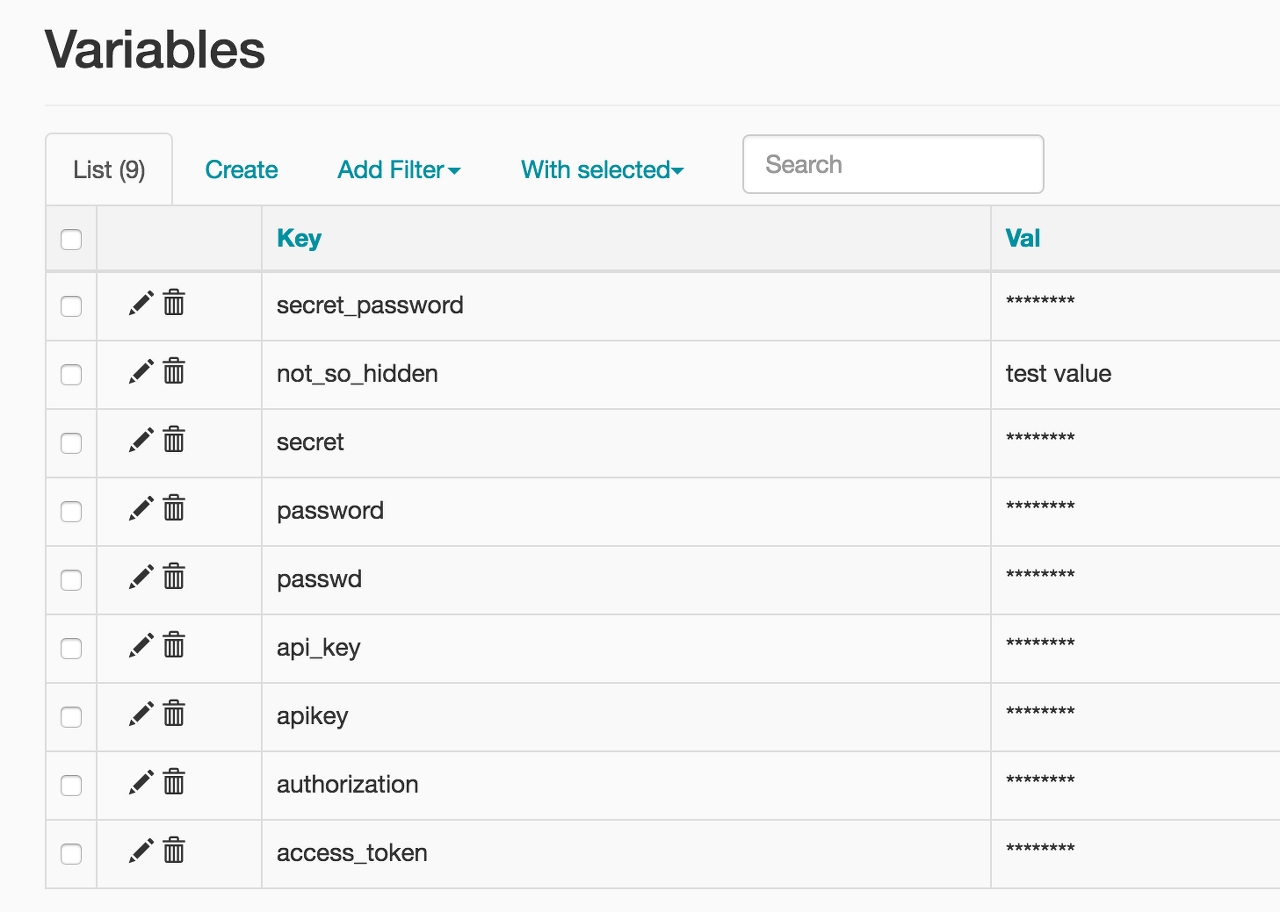1280x912 pixels.
Task: Delete the api_key variable with trash icon
Action: pyautogui.click(x=174, y=644)
